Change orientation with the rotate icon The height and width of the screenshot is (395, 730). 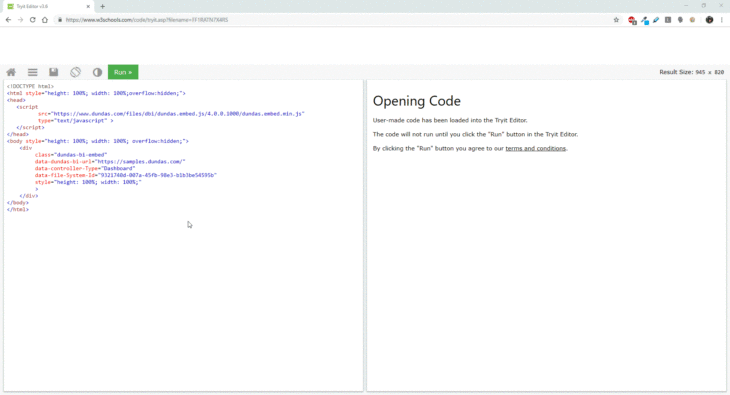(75, 72)
